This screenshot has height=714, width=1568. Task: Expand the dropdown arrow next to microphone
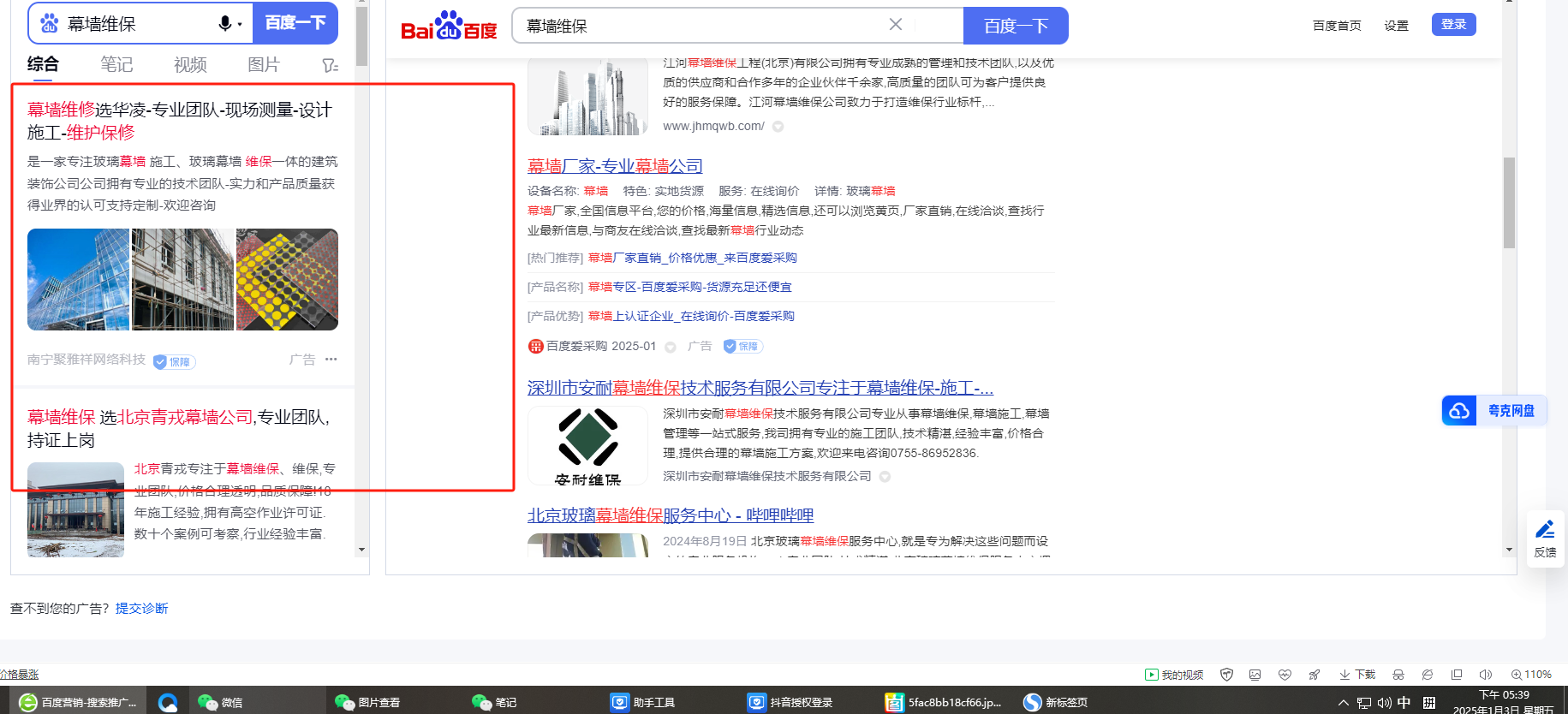coord(240,24)
